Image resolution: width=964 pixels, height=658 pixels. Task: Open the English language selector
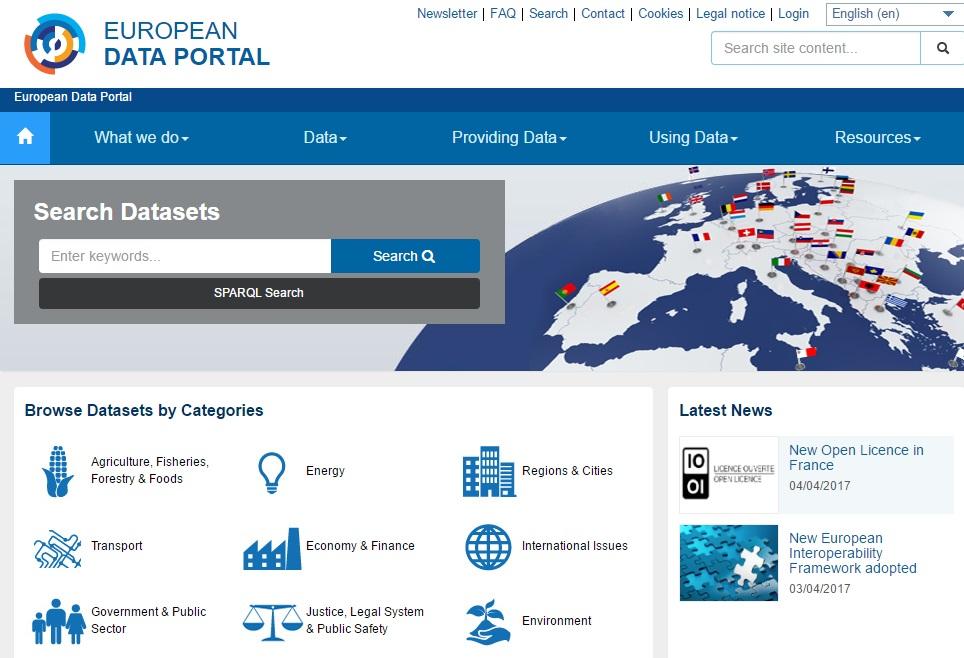(x=891, y=14)
